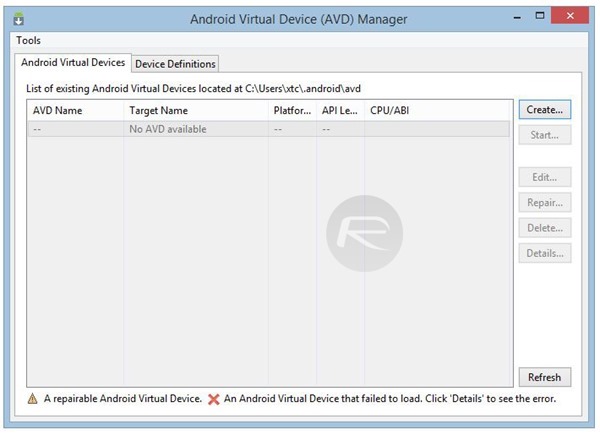Click the Repair... button

545,202
